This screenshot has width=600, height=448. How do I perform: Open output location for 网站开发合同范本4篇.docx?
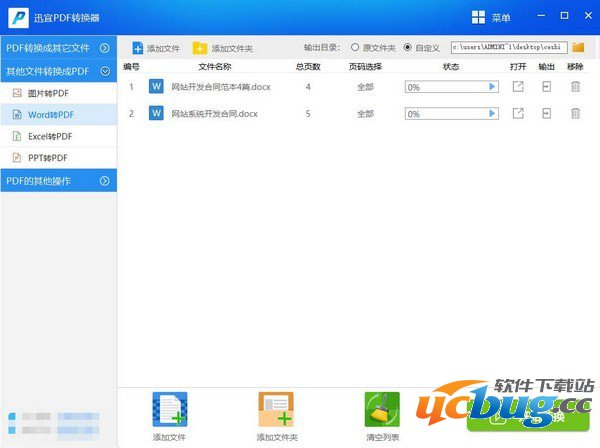546,86
